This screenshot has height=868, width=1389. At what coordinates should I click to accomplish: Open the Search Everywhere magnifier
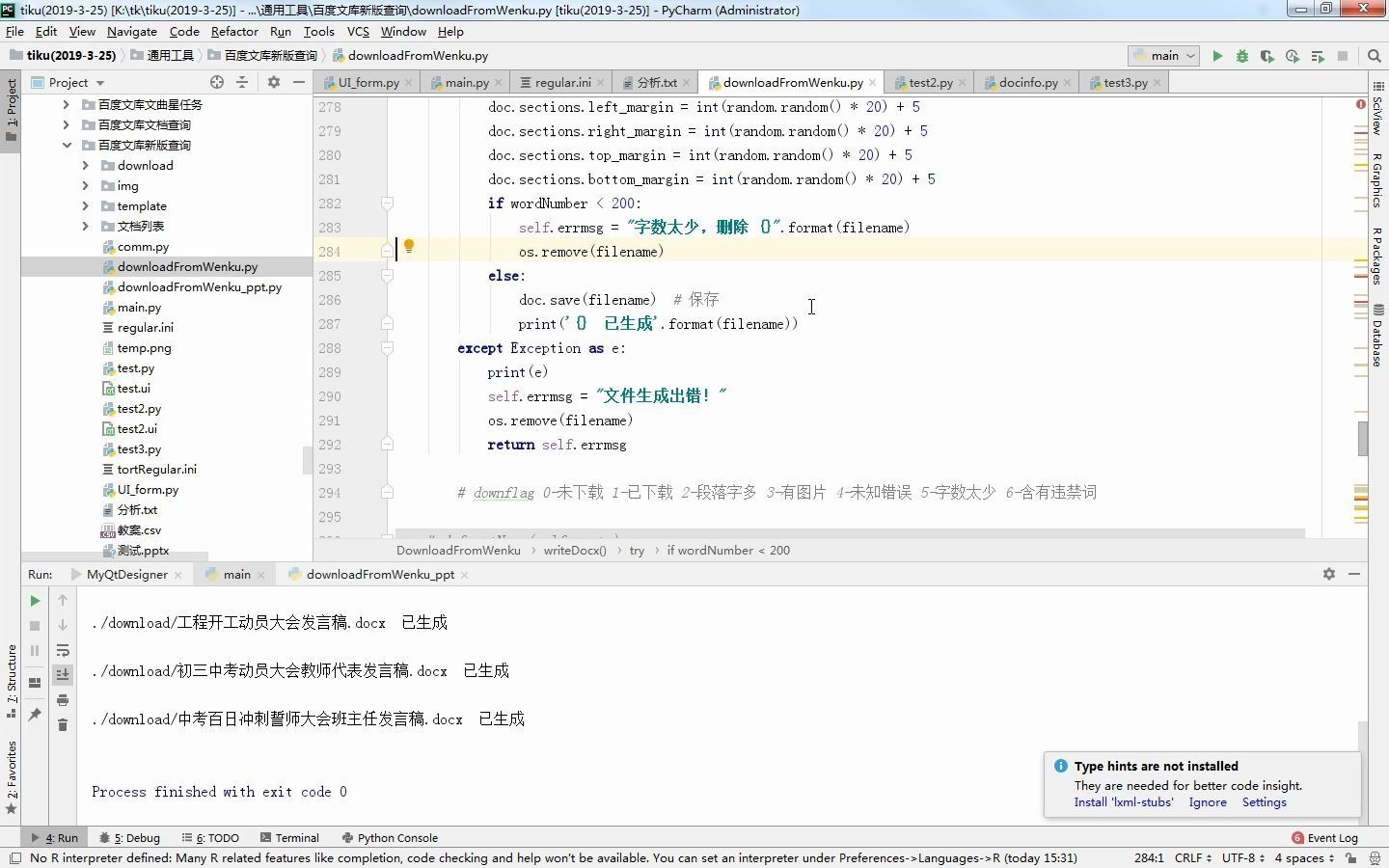[1375, 55]
